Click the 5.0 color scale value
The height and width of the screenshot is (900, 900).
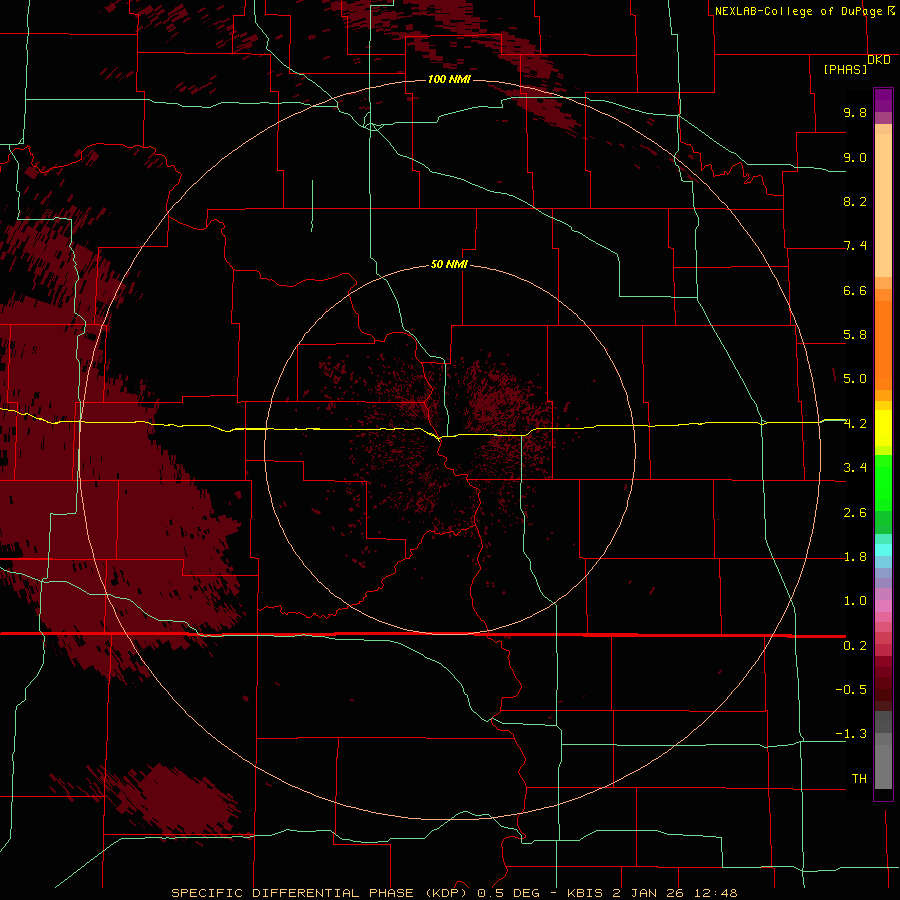(855, 379)
